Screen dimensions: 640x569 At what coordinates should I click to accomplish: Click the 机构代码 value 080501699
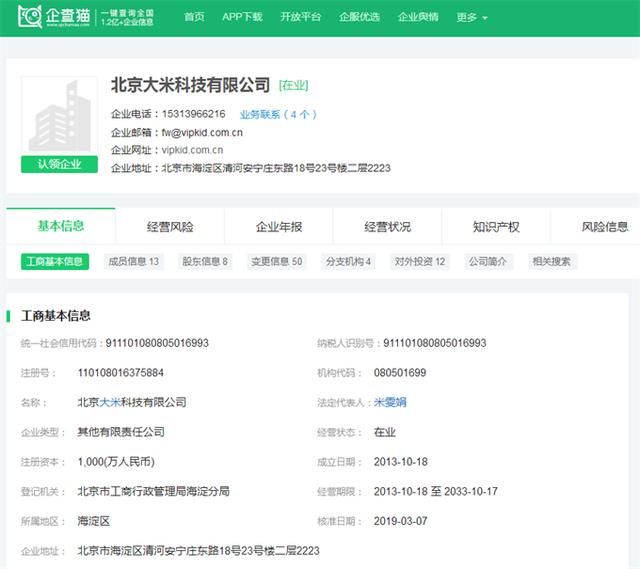[400, 373]
